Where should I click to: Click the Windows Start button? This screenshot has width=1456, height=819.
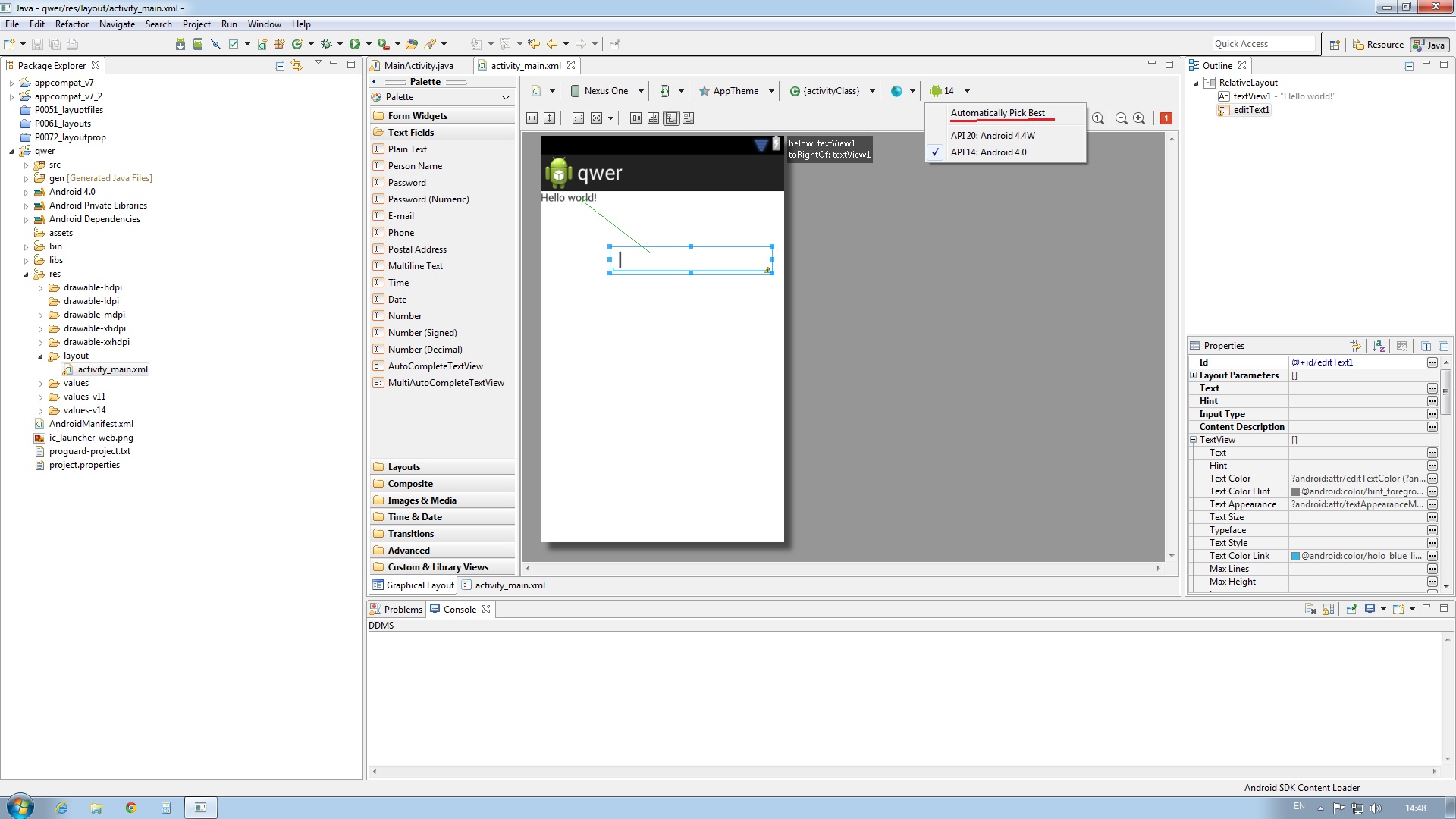[x=20, y=807]
